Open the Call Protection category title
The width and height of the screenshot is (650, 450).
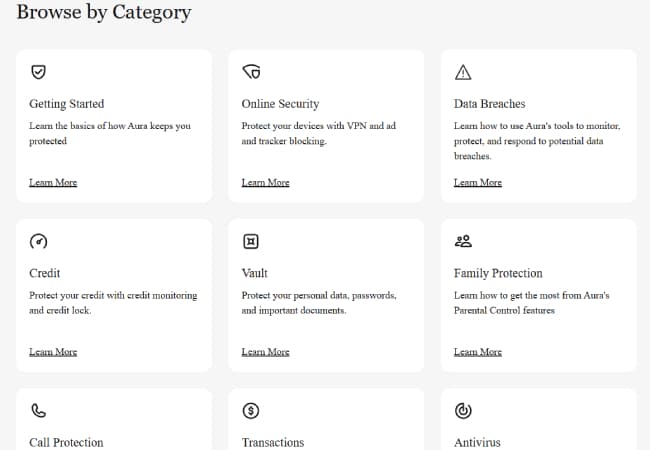click(x=66, y=442)
